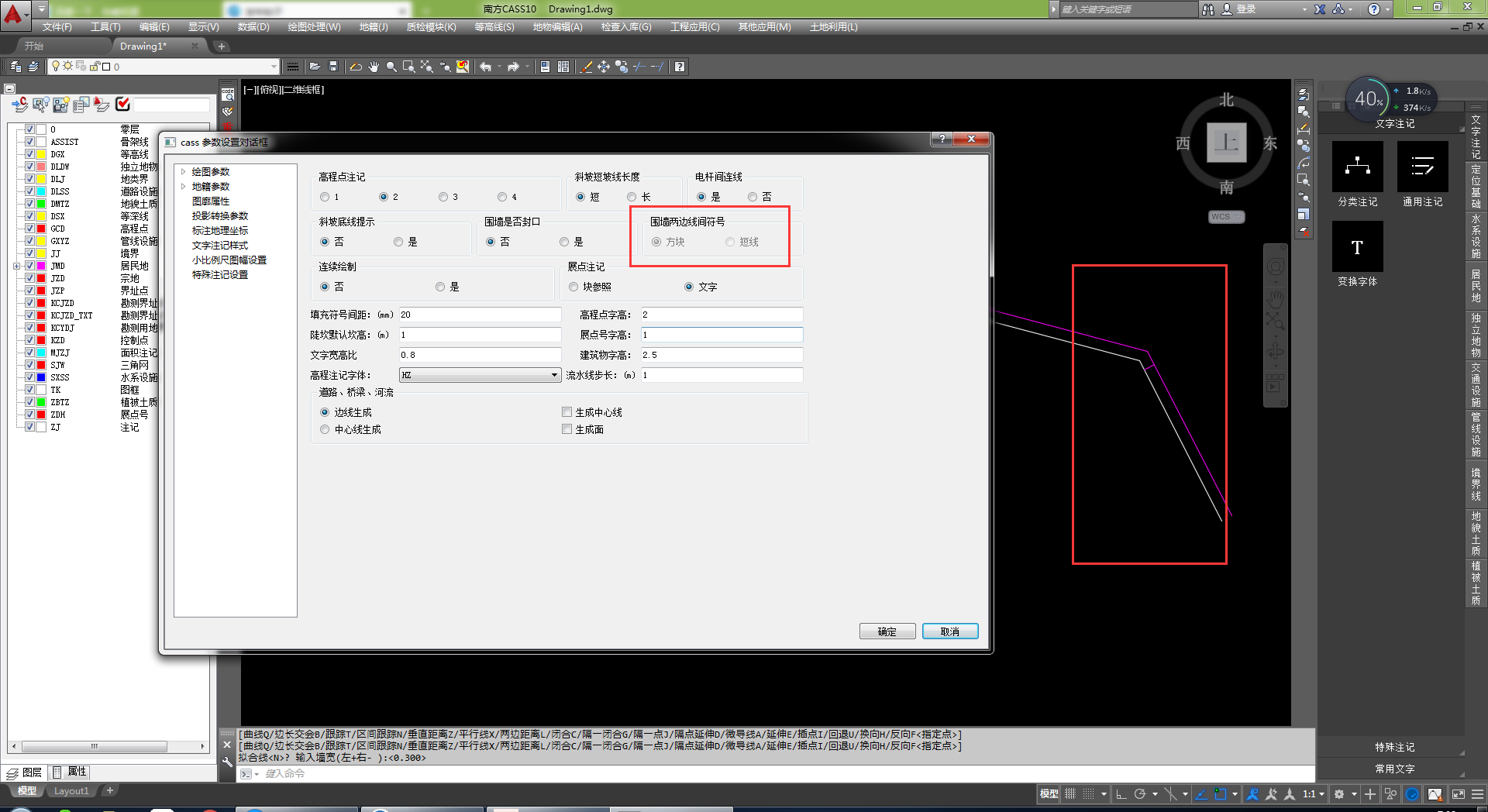Select 高程点注记 option 1

pos(325,197)
